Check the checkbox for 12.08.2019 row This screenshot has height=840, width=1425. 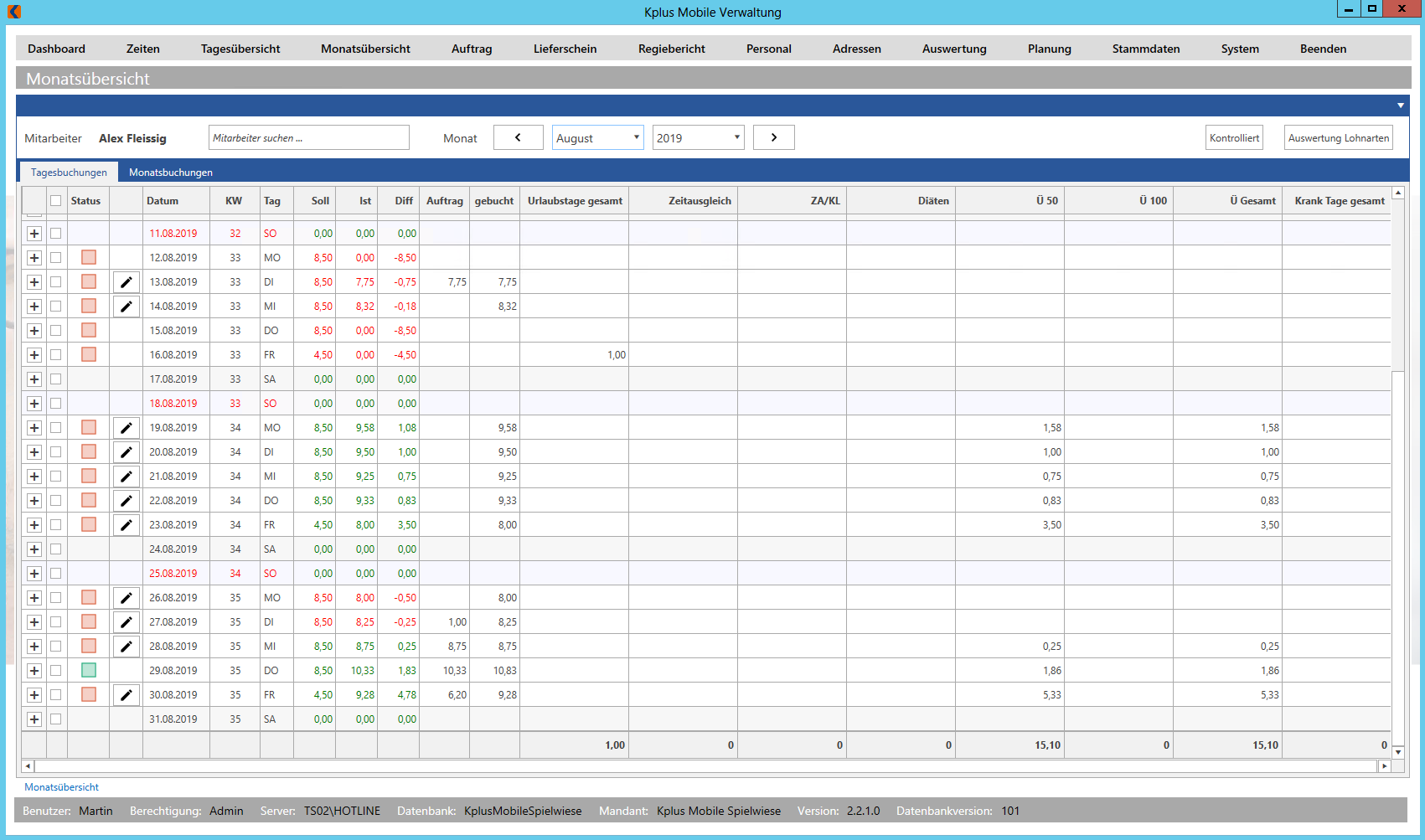pyautogui.click(x=56, y=258)
